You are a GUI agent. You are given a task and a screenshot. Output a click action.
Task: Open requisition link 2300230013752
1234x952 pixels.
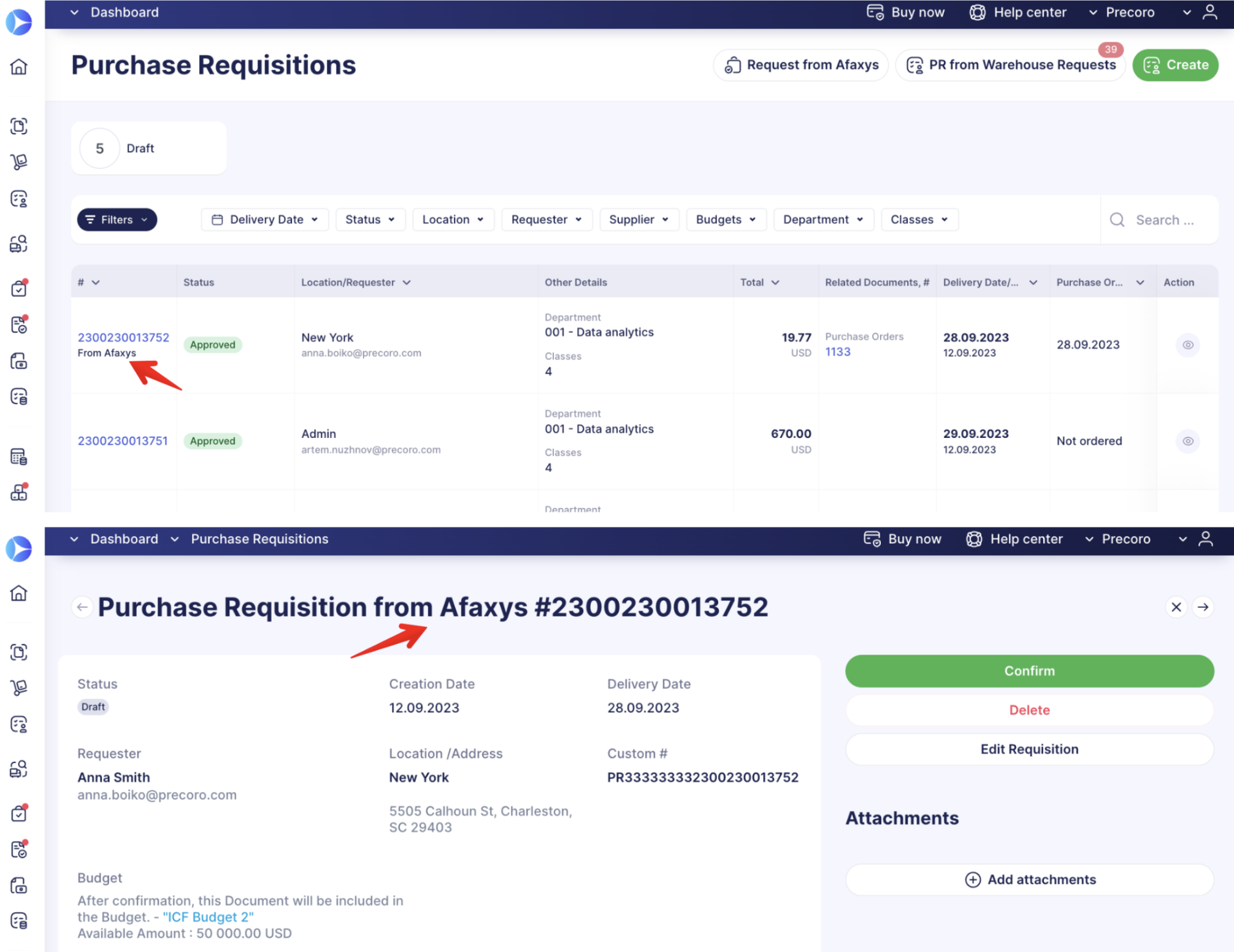pyautogui.click(x=123, y=337)
